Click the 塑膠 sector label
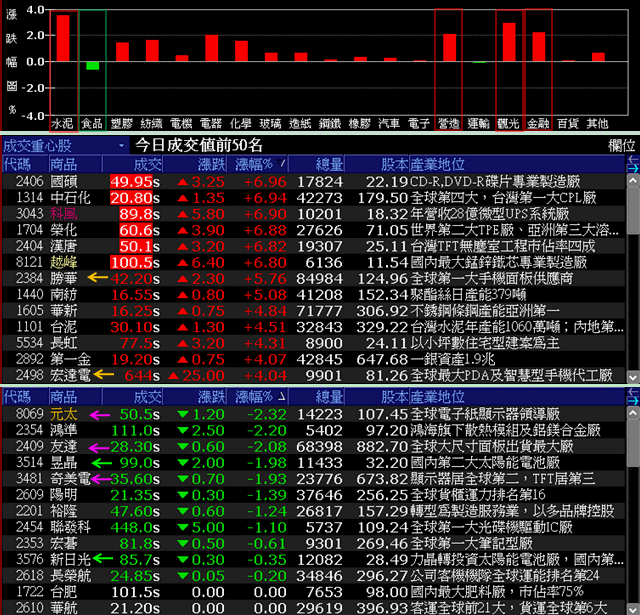This screenshot has width=640, height=615. click(x=122, y=124)
